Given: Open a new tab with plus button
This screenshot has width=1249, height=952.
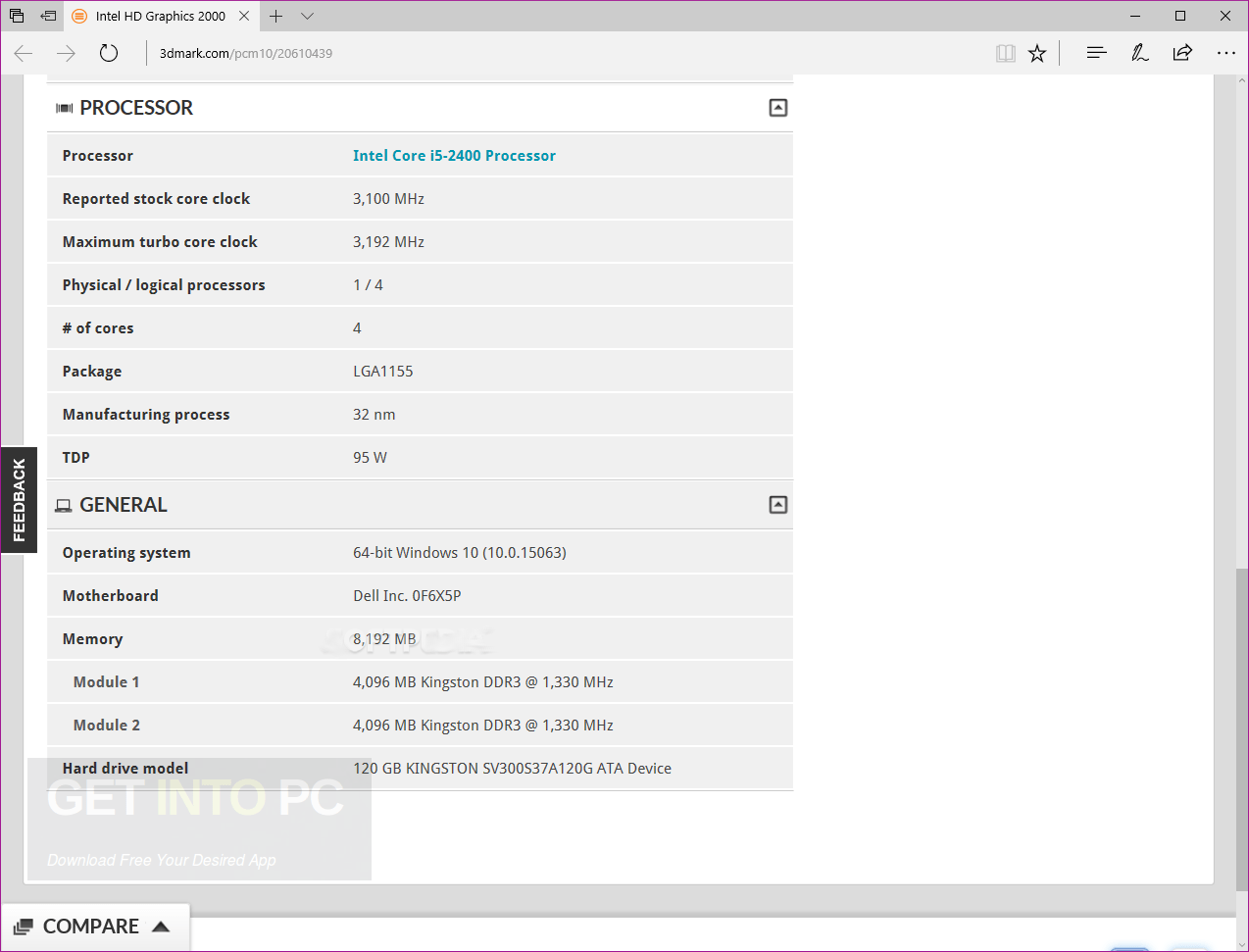Looking at the screenshot, I should point(276,16).
